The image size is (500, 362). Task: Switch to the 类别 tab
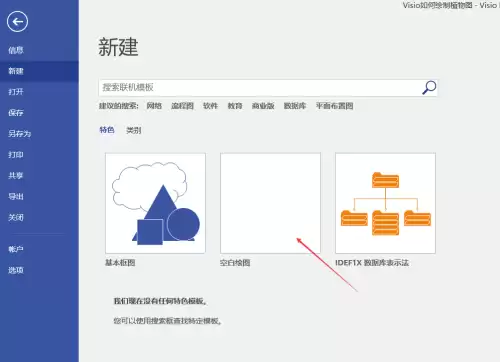pos(134,130)
